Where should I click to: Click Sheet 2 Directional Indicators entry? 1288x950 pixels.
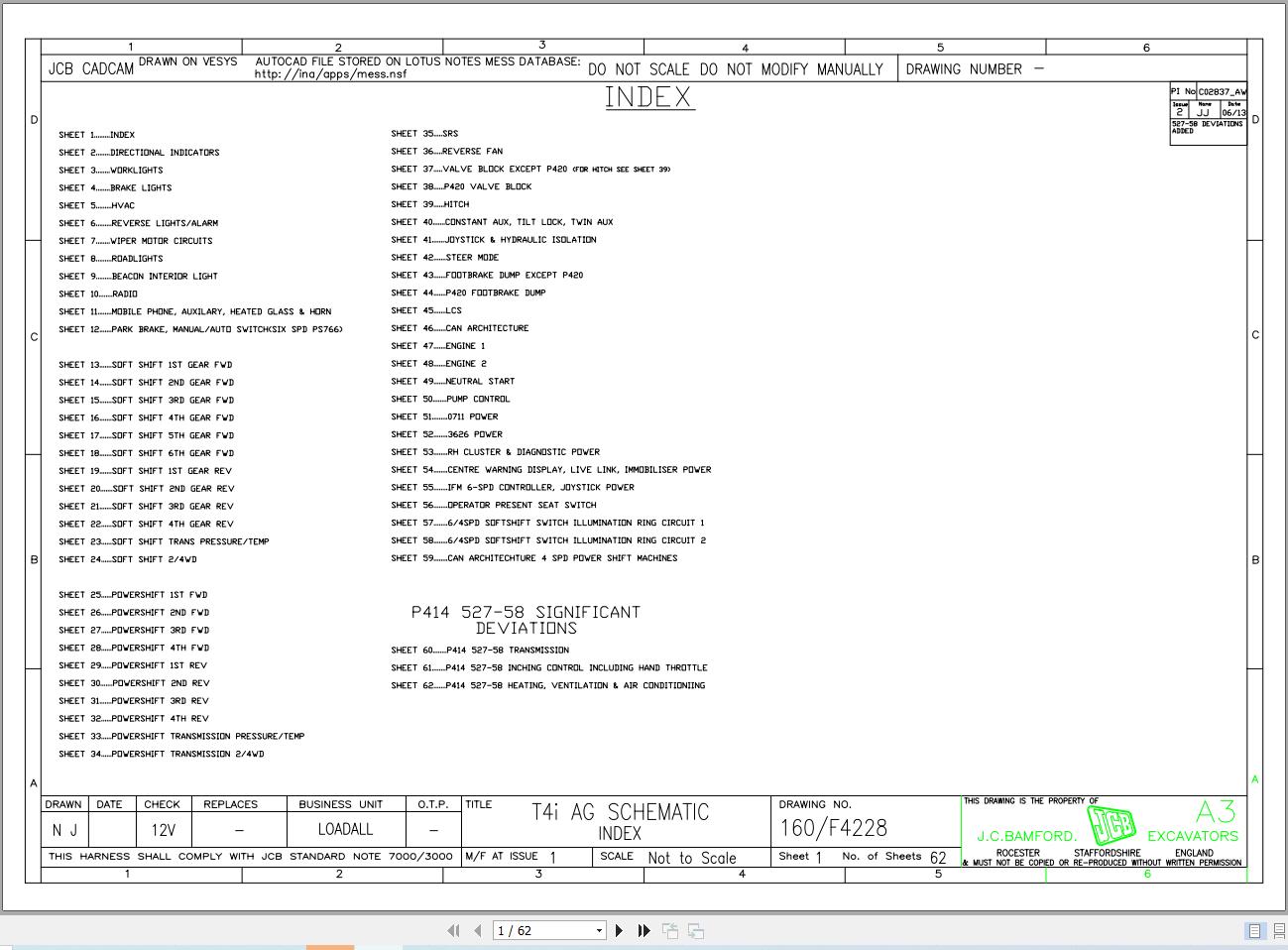click(139, 153)
